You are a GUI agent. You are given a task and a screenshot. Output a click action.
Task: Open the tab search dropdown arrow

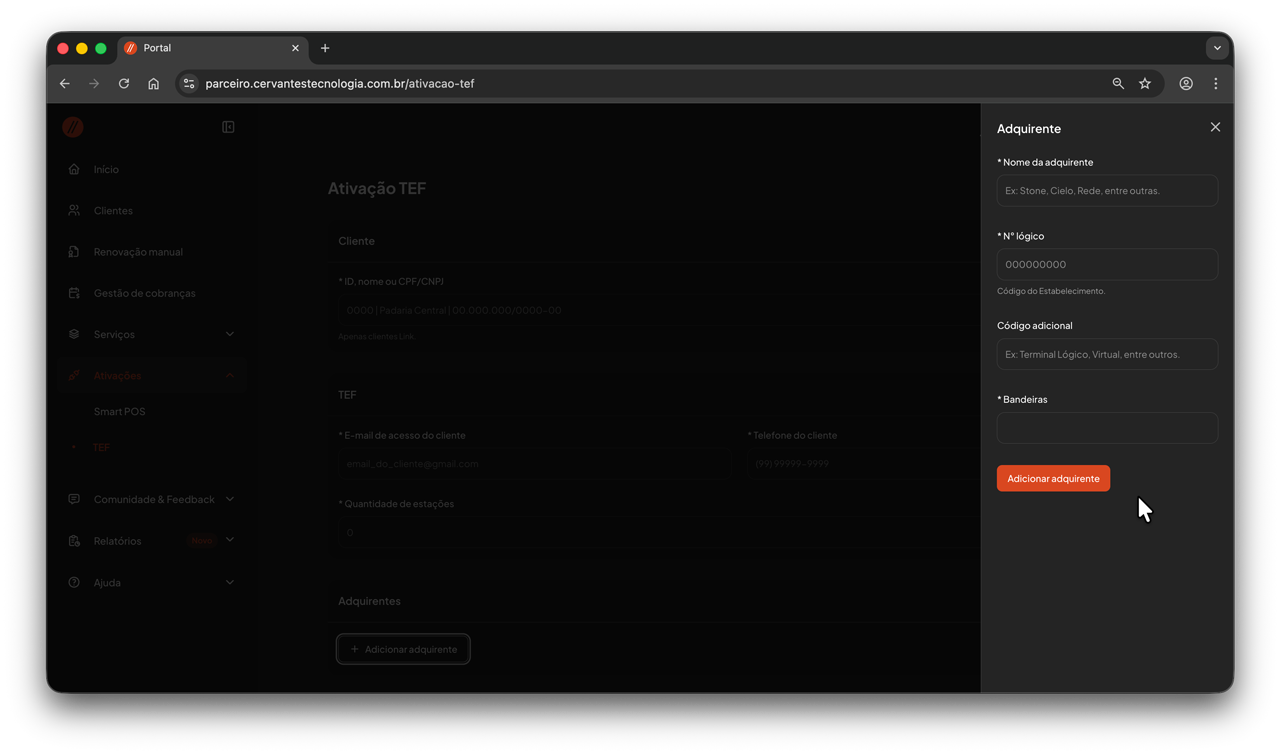pos(1217,48)
